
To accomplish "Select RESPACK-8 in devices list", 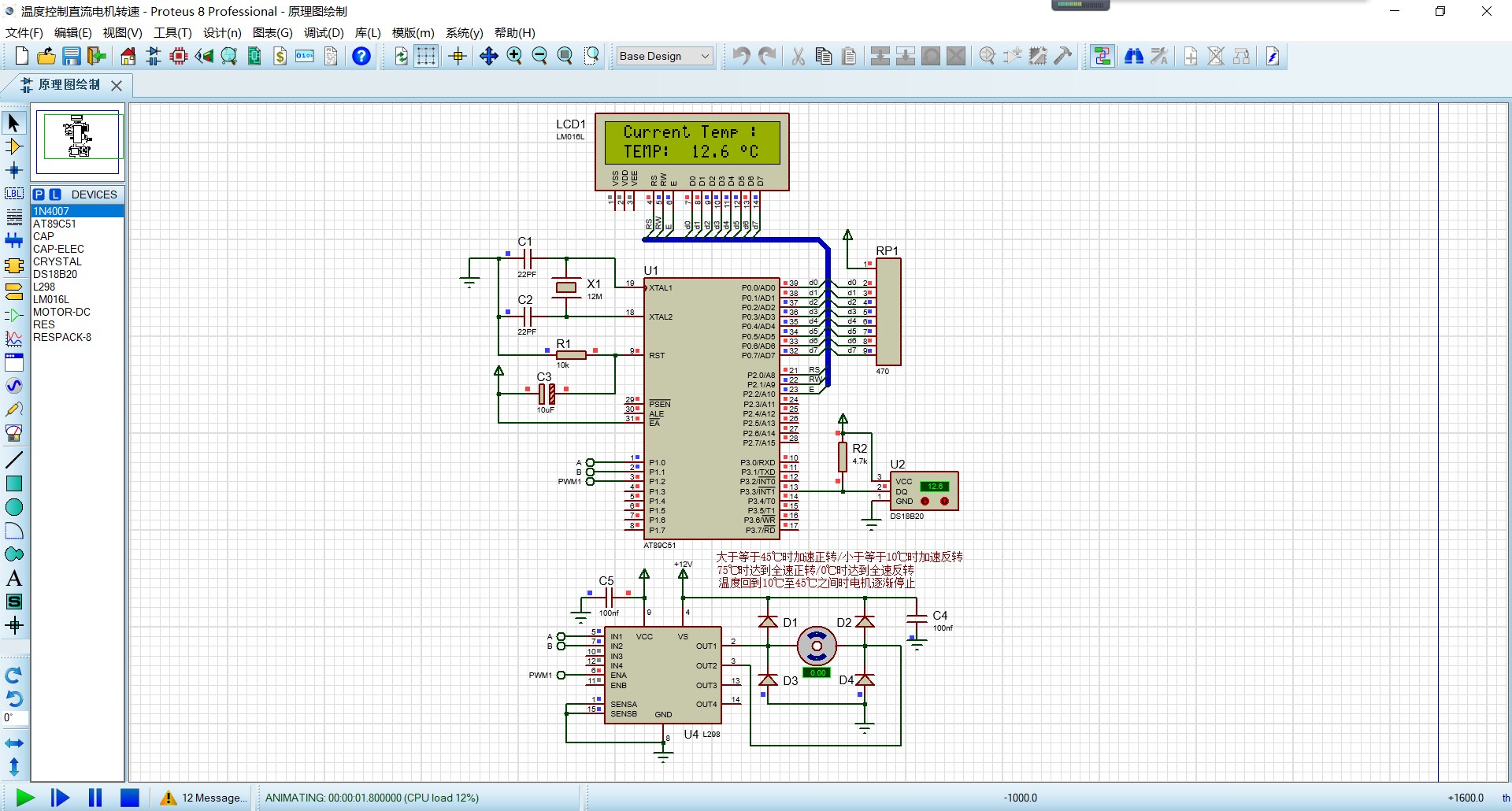I will [77, 337].
